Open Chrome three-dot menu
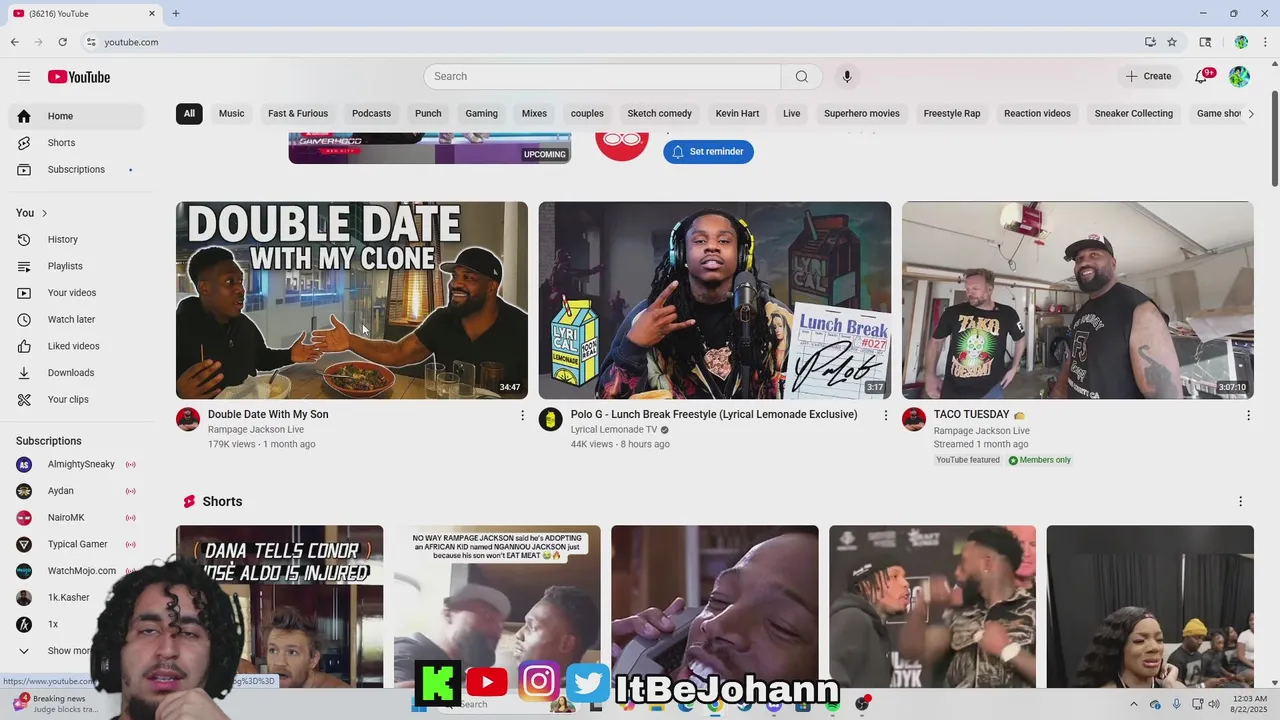This screenshot has height=720, width=1280. [x=1265, y=42]
